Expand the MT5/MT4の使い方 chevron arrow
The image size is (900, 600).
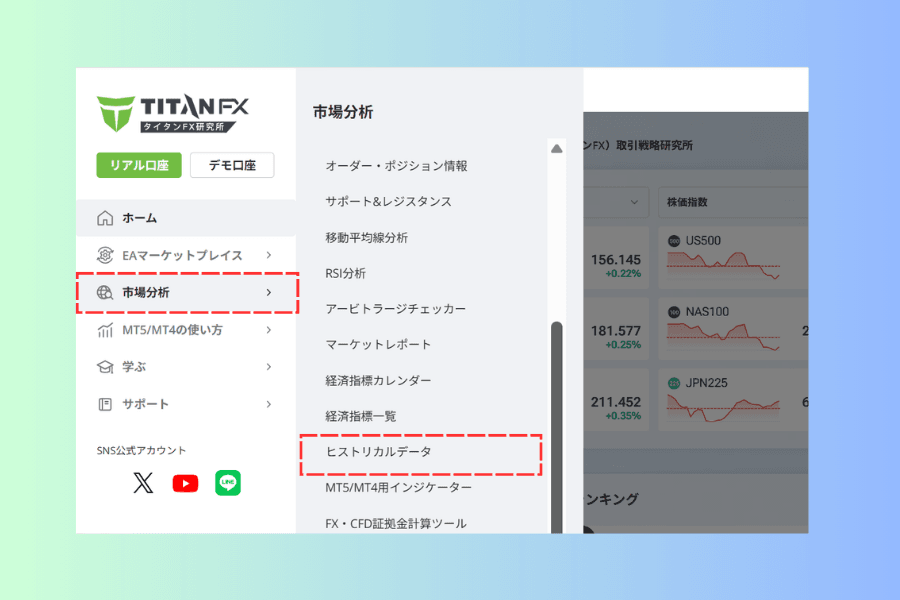point(269,330)
